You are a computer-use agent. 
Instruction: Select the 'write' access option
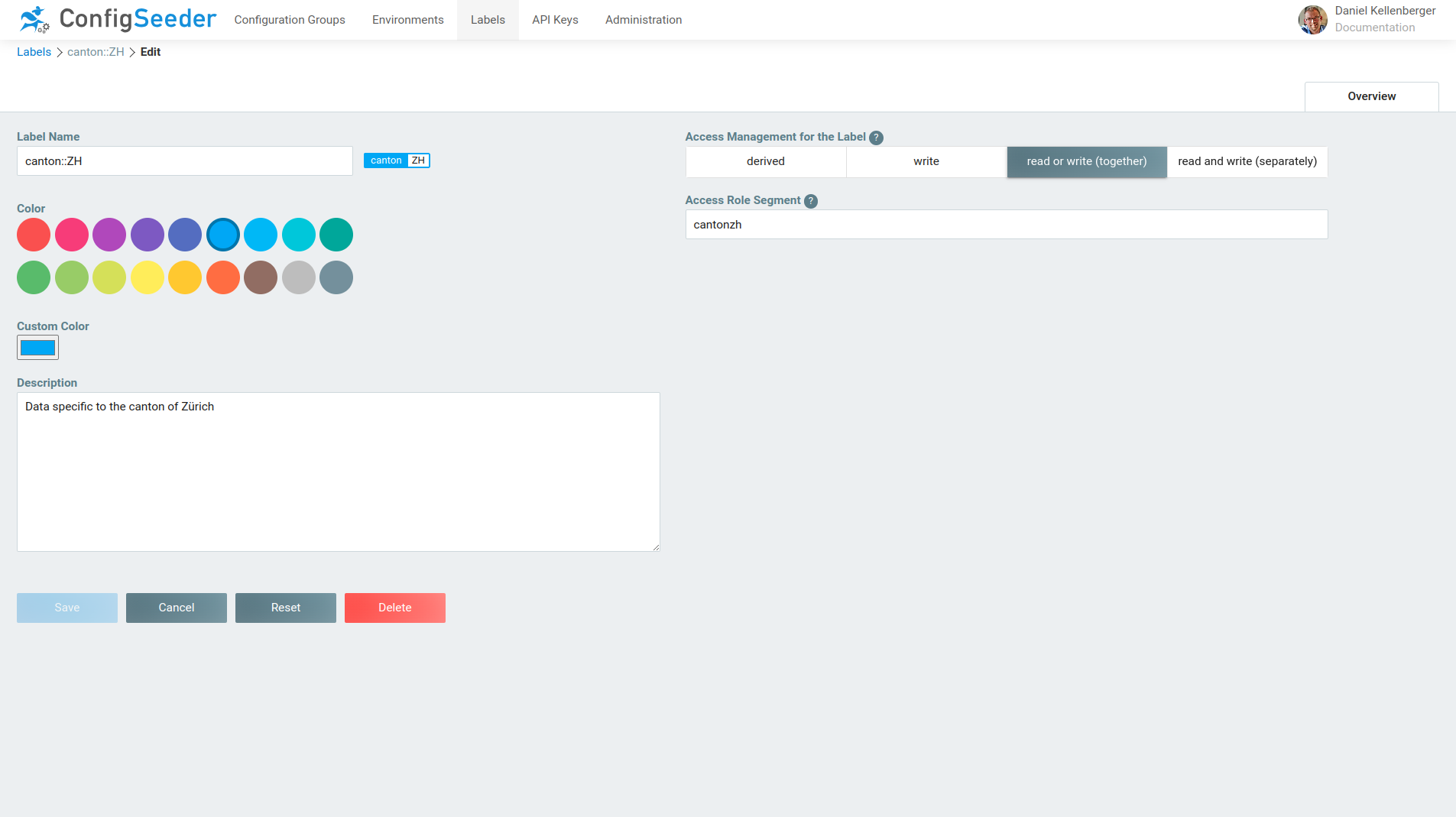click(926, 161)
